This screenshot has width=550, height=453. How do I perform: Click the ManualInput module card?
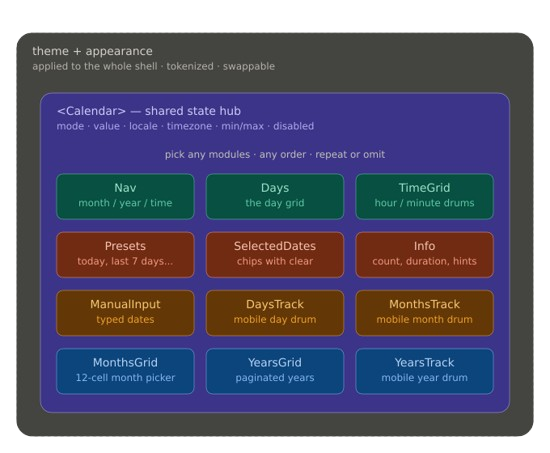point(125,313)
